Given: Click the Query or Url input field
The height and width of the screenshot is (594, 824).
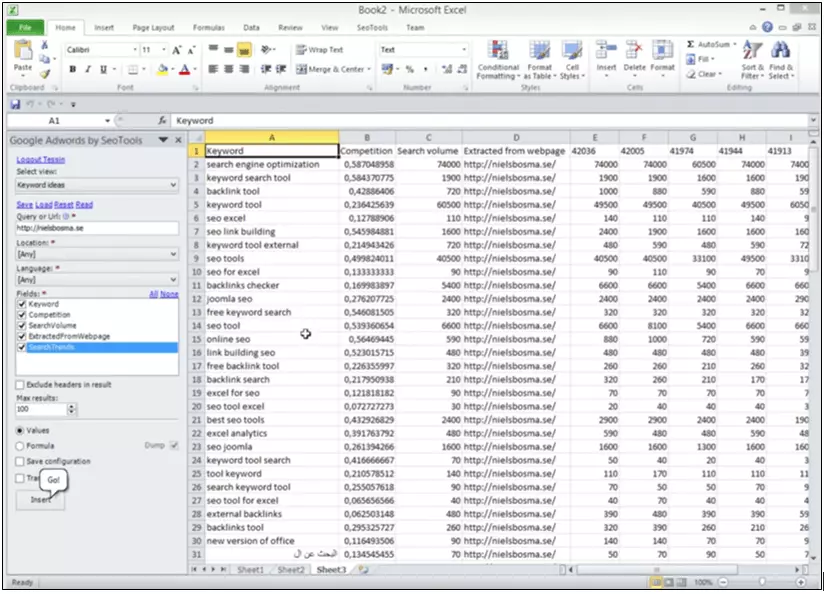Looking at the screenshot, I should coord(96,228).
